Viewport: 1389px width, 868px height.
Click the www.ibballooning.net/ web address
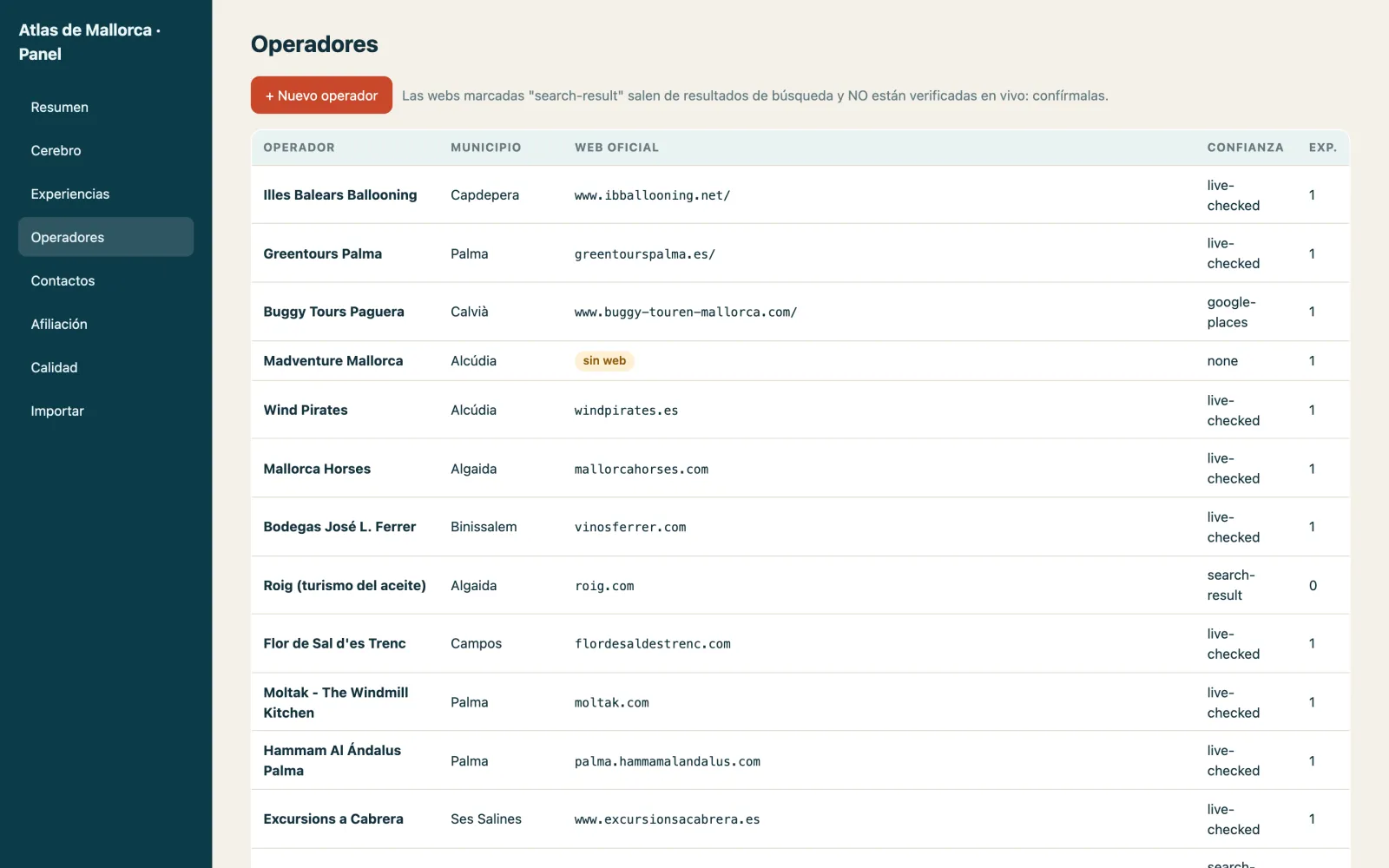[652, 195]
